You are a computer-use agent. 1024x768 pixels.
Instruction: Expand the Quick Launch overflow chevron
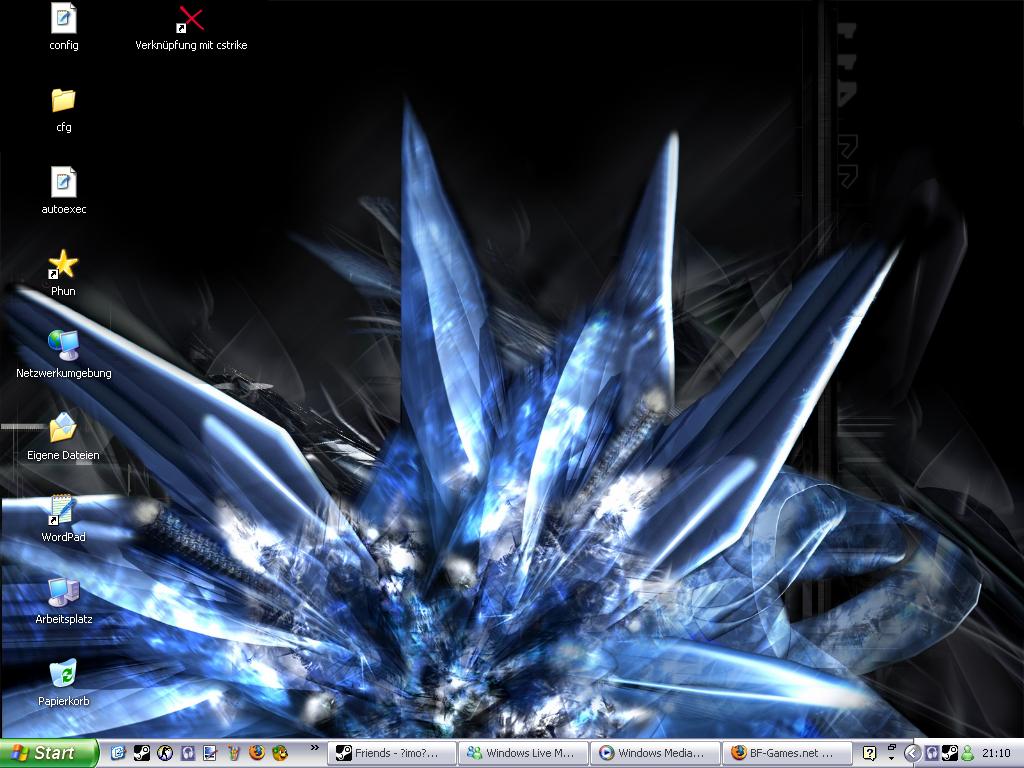(x=315, y=747)
